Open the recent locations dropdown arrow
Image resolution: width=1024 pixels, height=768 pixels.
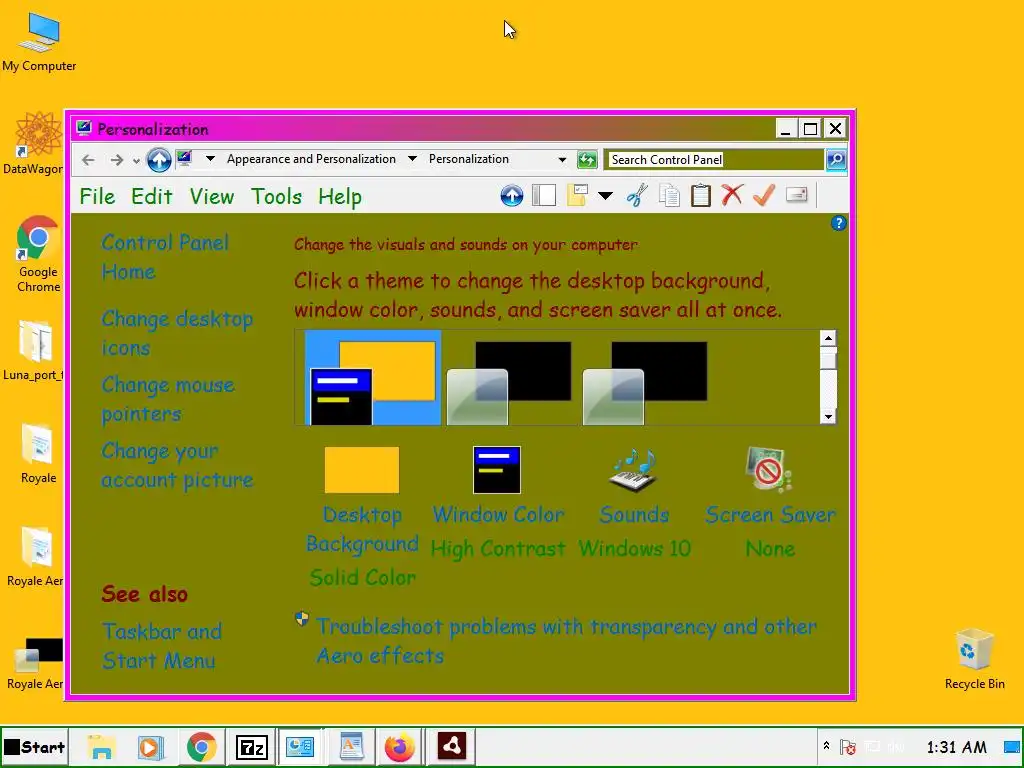tap(136, 161)
